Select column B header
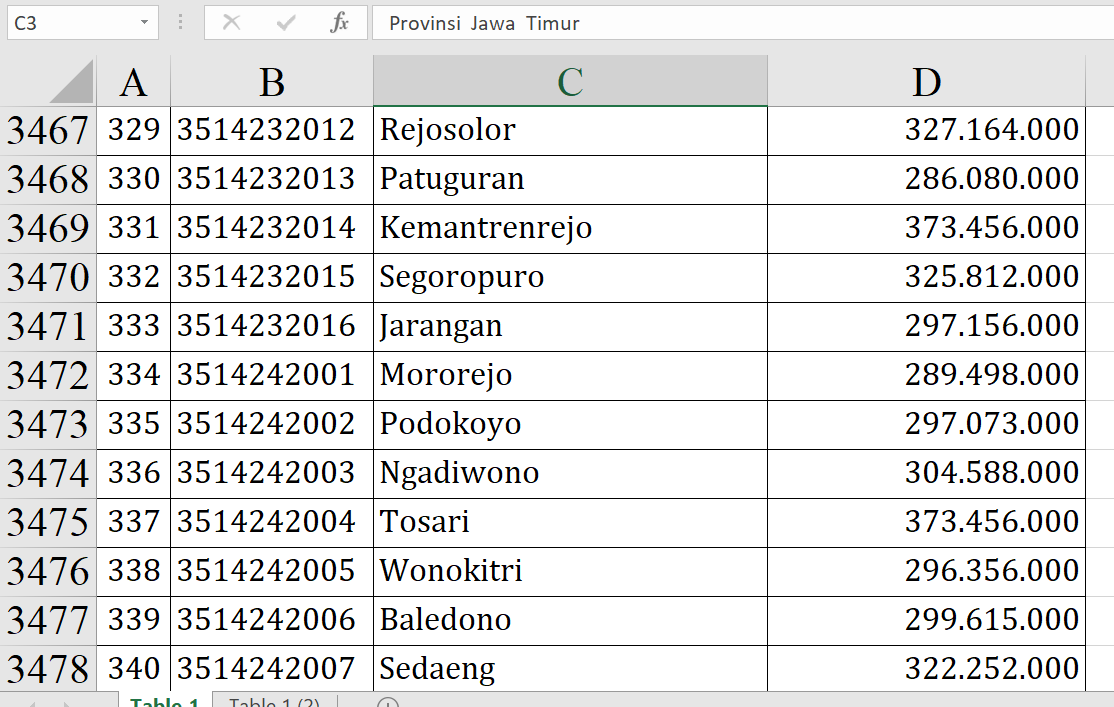Viewport: 1114px width, 707px height. click(x=271, y=82)
